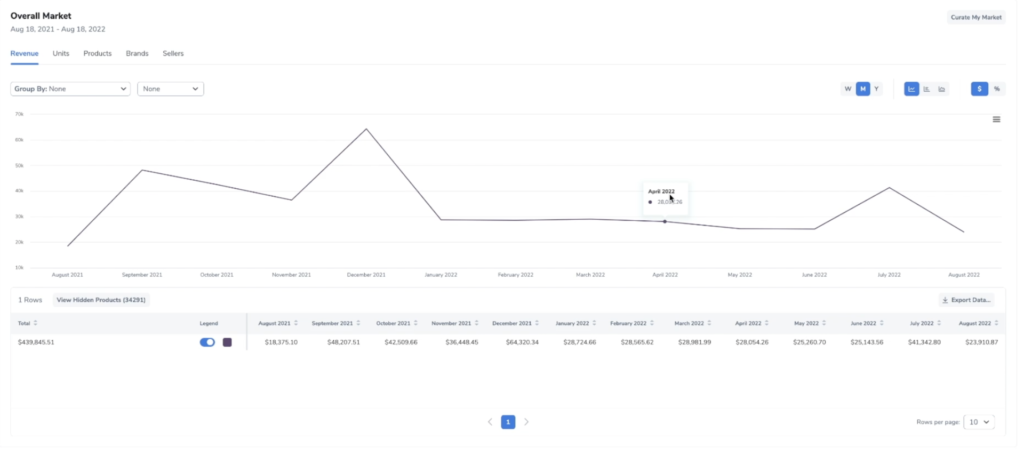
Task: Switch to line chart view
Action: point(911,89)
